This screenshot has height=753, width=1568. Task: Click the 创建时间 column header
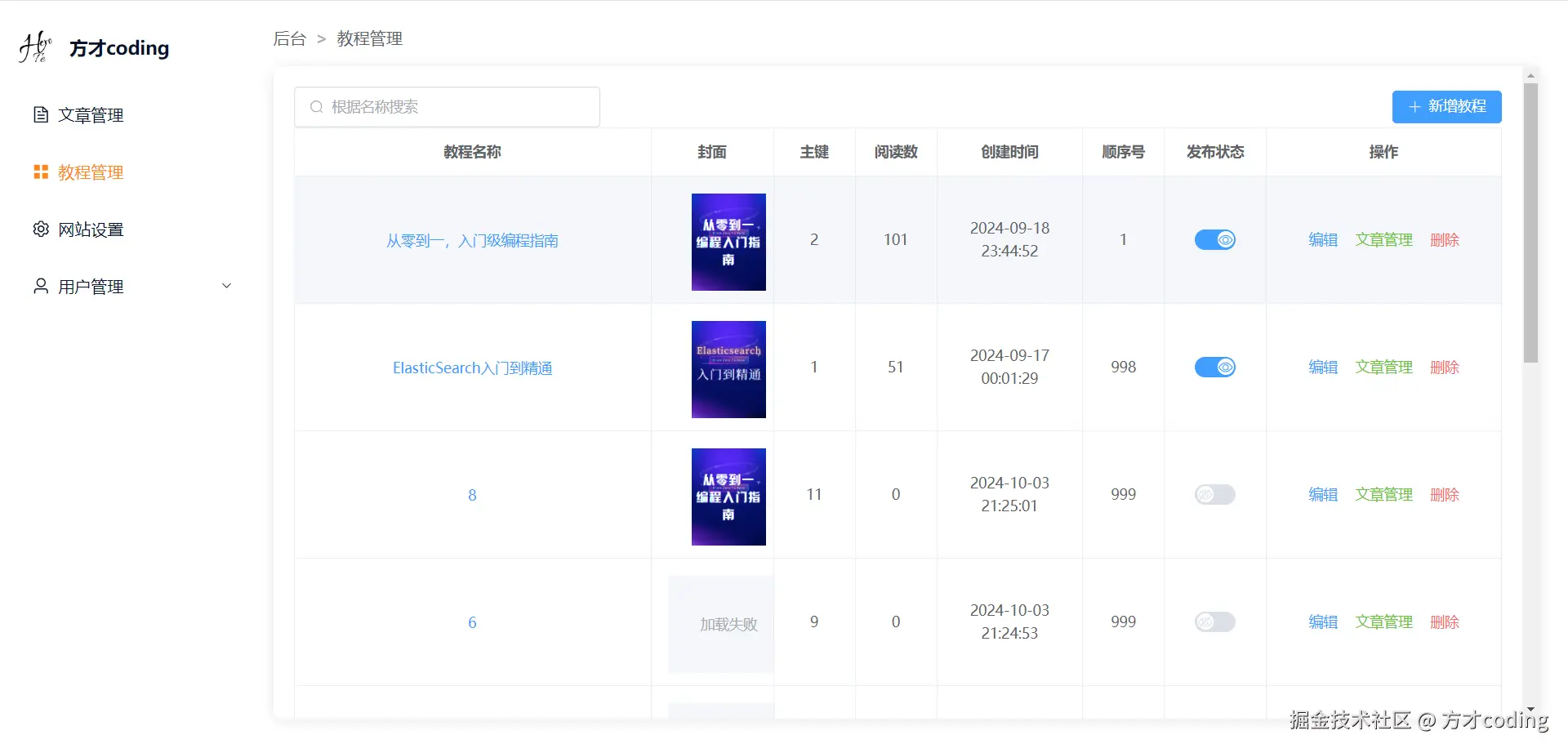click(1009, 152)
